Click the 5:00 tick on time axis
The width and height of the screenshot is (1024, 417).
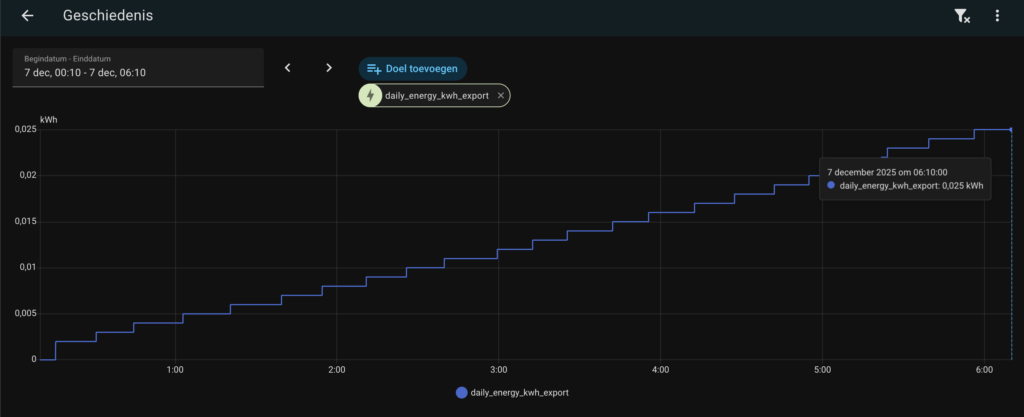pos(821,371)
